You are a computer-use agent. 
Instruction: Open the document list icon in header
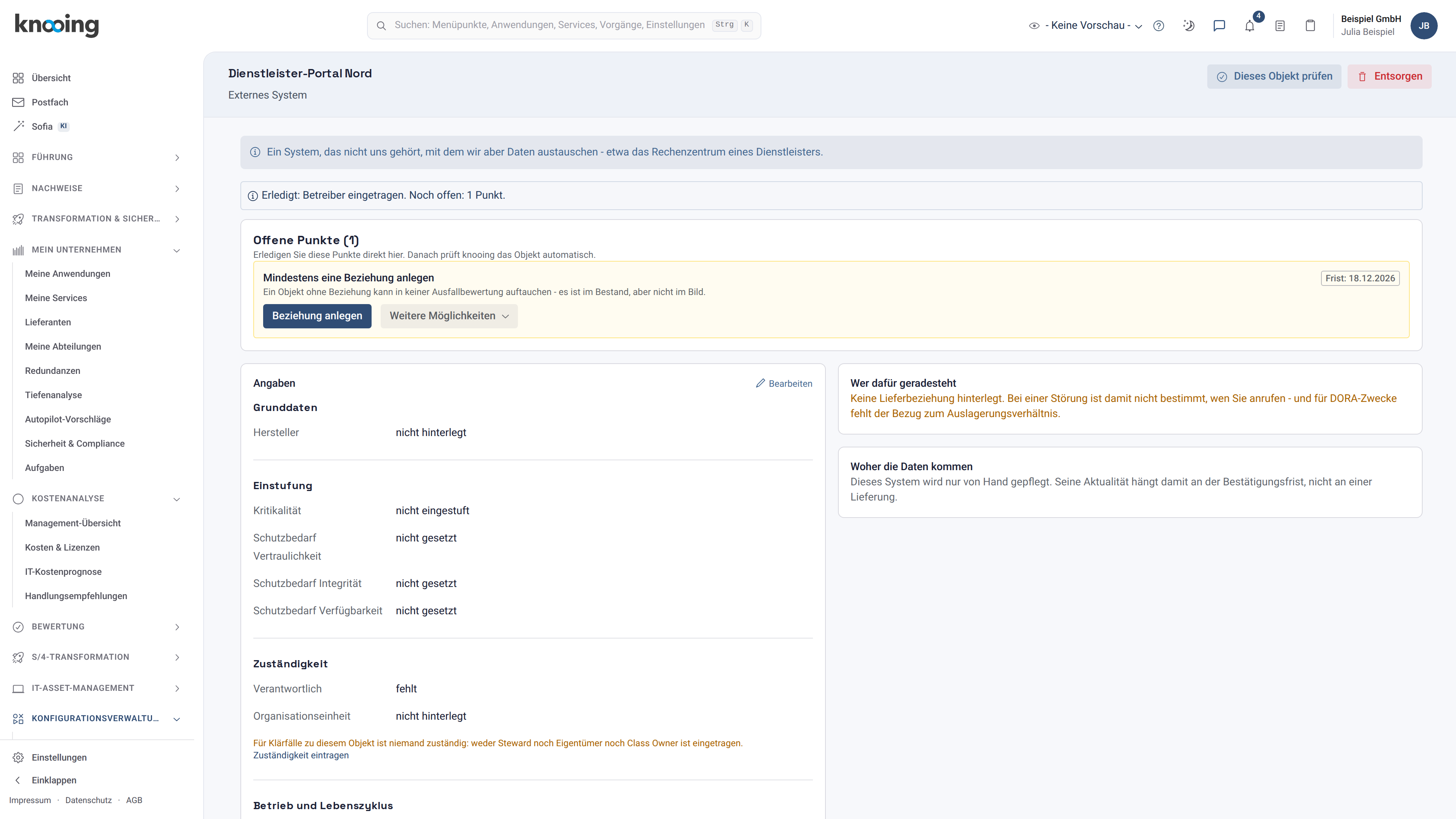point(1280,25)
